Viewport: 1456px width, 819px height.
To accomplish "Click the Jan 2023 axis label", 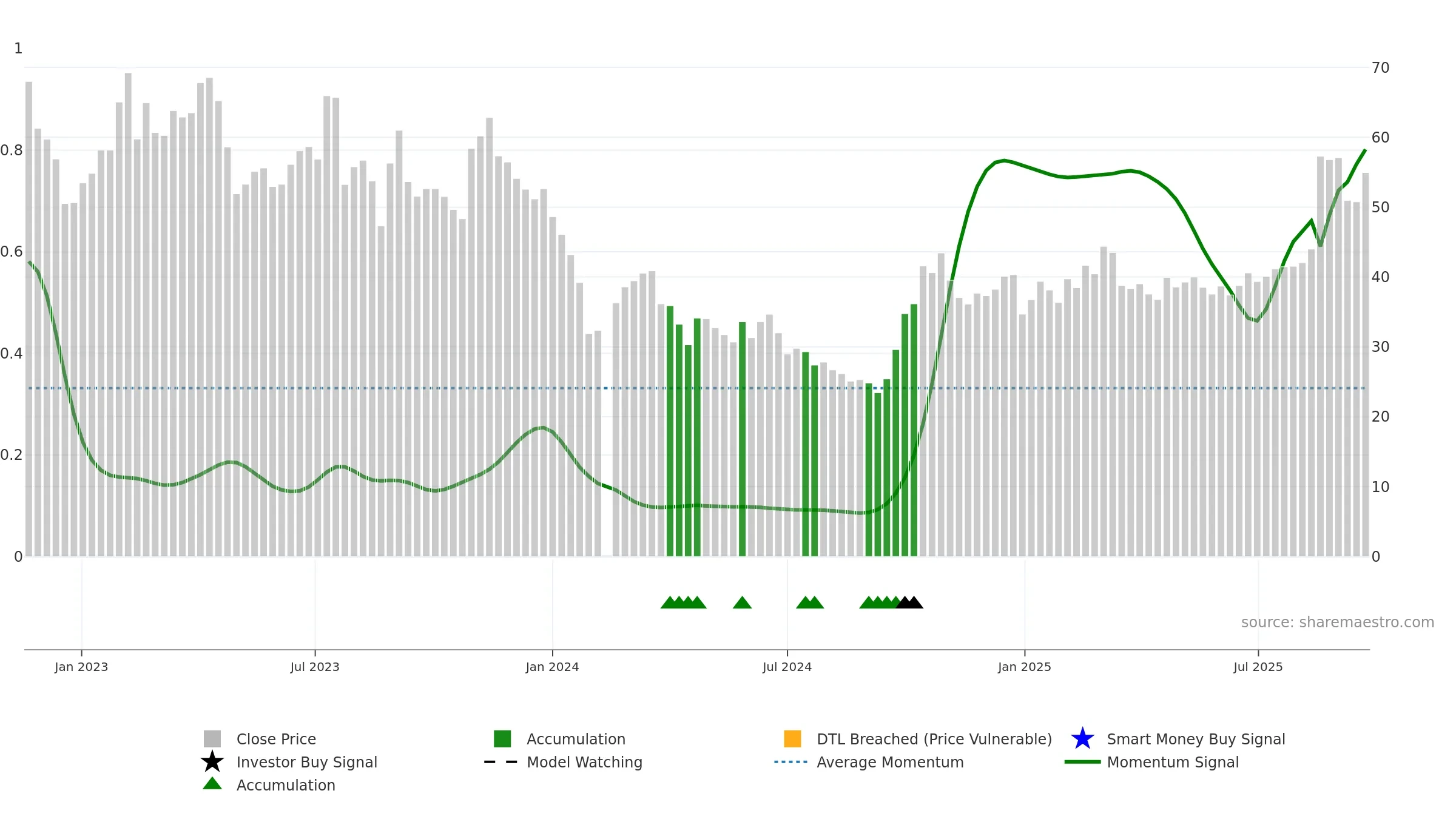I will [x=81, y=667].
